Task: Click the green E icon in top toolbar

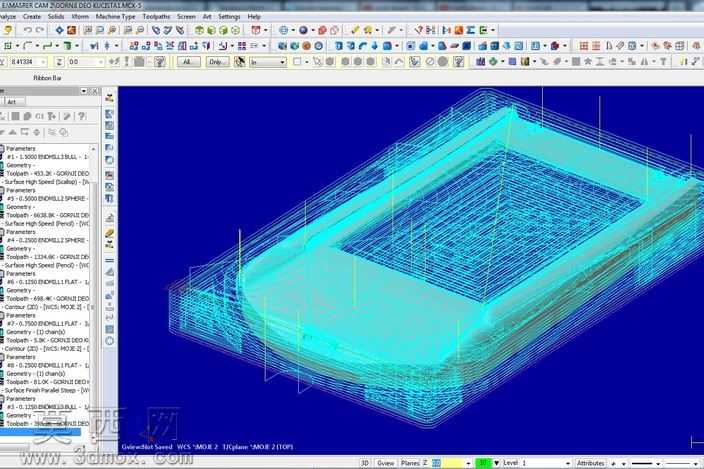Action: pyautogui.click(x=483, y=30)
